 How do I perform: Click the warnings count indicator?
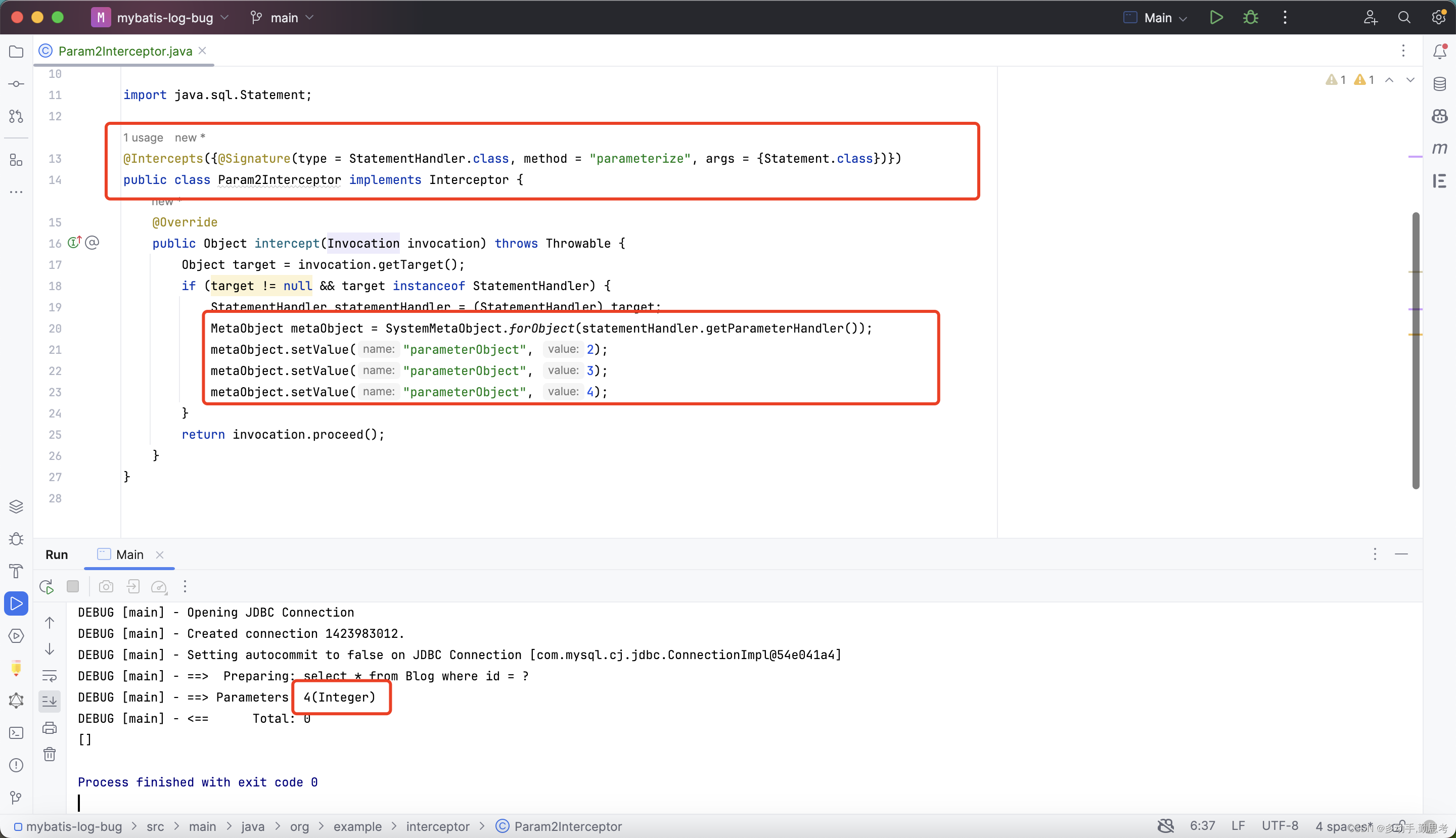pos(1349,80)
